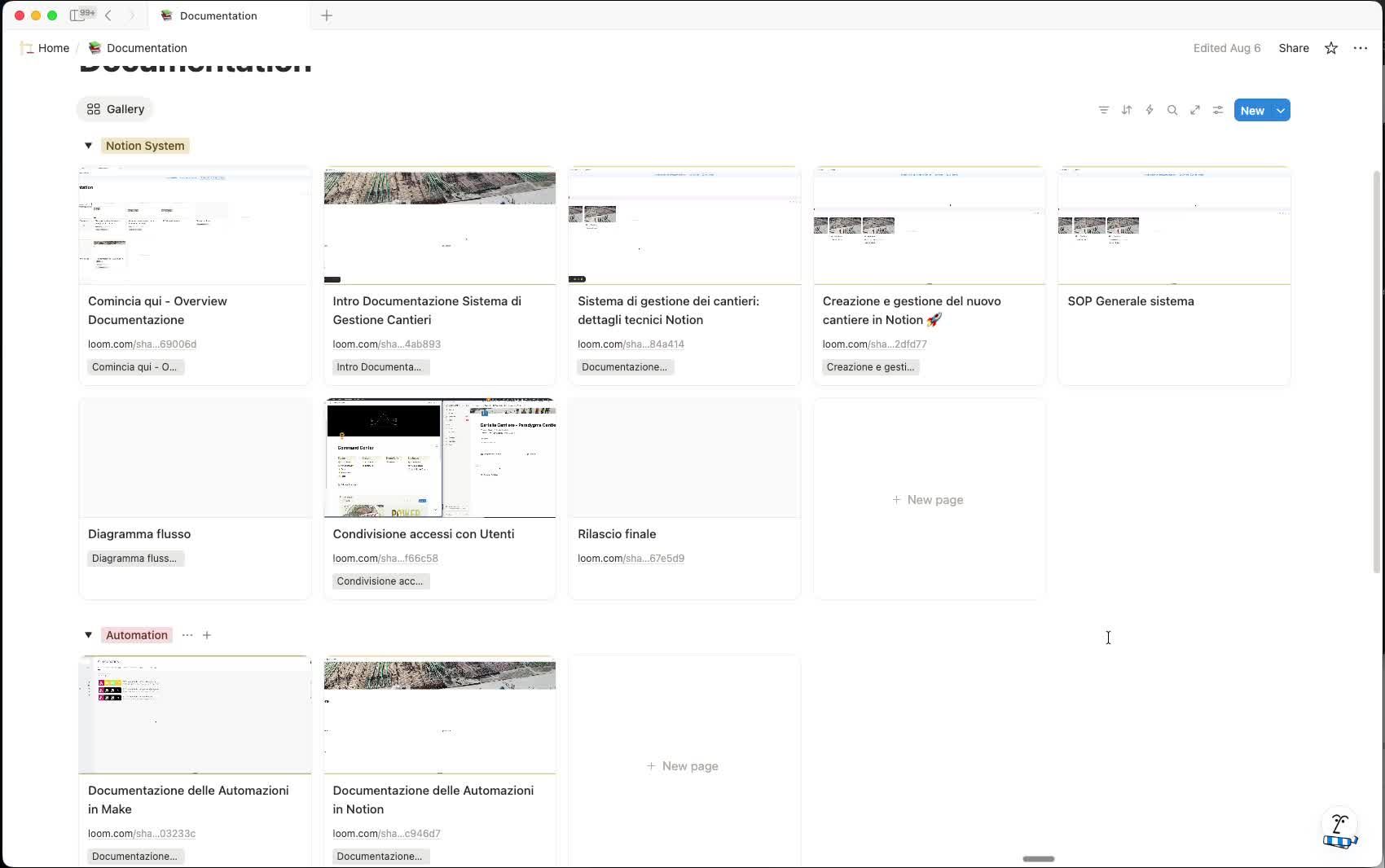Click New page card in the Automation group
Viewport: 1385px width, 868px height.
[683, 765]
